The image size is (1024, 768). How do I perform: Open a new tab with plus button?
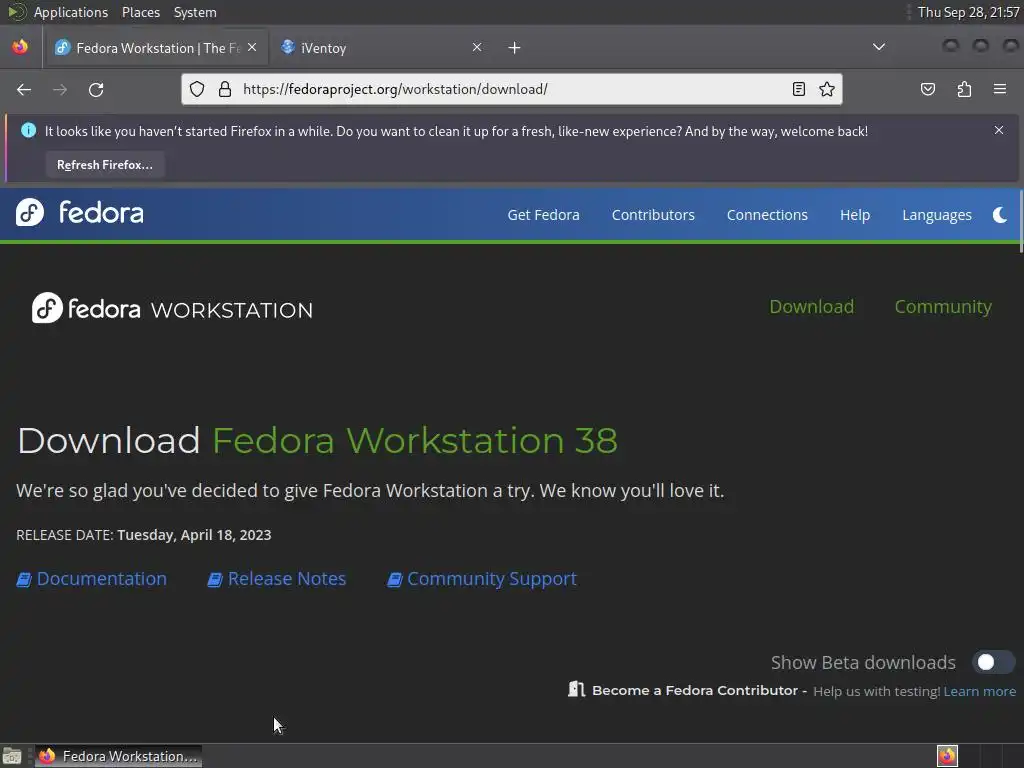tap(514, 48)
